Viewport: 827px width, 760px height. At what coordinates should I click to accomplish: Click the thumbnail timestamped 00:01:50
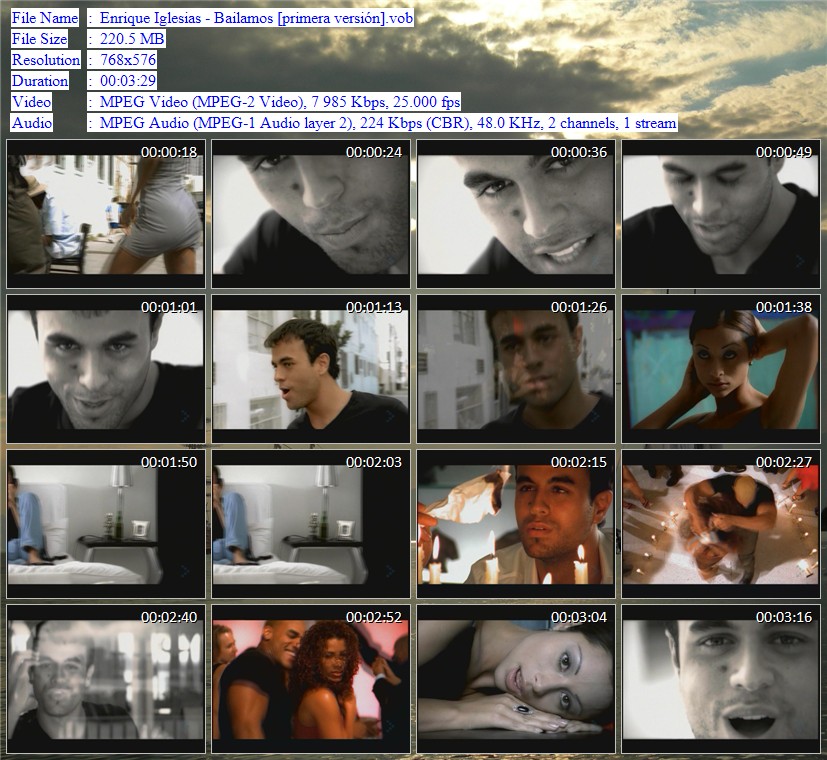tap(105, 524)
